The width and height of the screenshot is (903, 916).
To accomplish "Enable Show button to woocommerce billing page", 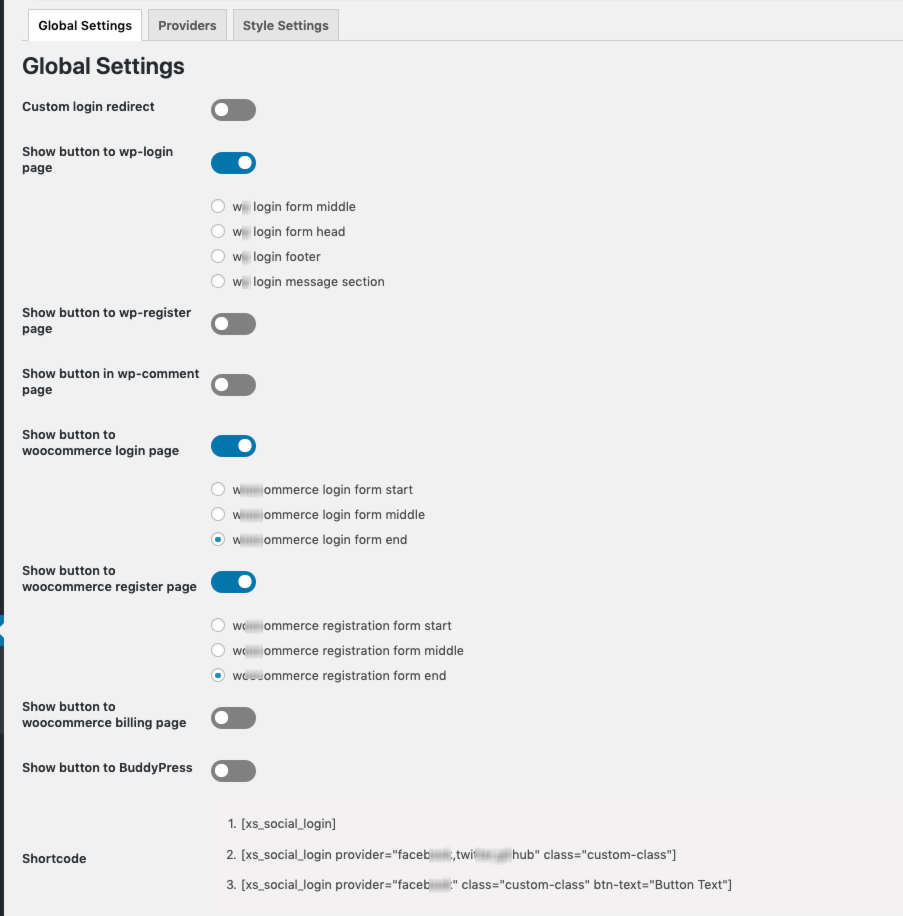I will (x=233, y=718).
